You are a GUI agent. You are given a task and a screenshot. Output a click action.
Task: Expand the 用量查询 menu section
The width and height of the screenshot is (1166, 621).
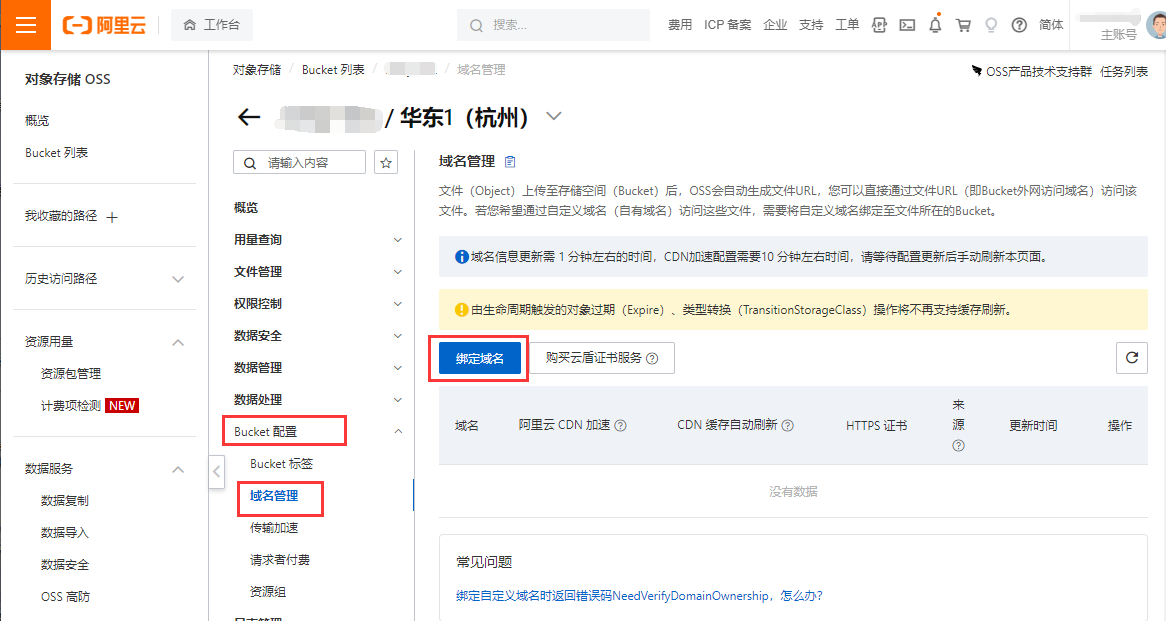click(x=397, y=240)
